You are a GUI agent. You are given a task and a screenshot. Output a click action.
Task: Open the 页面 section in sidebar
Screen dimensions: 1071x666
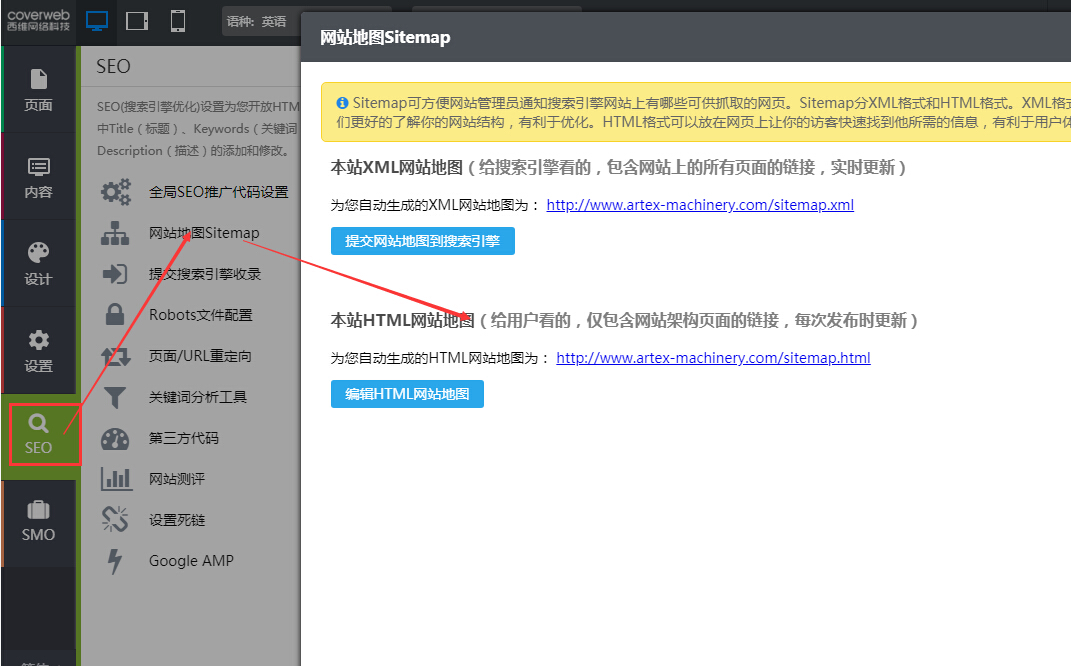38,90
